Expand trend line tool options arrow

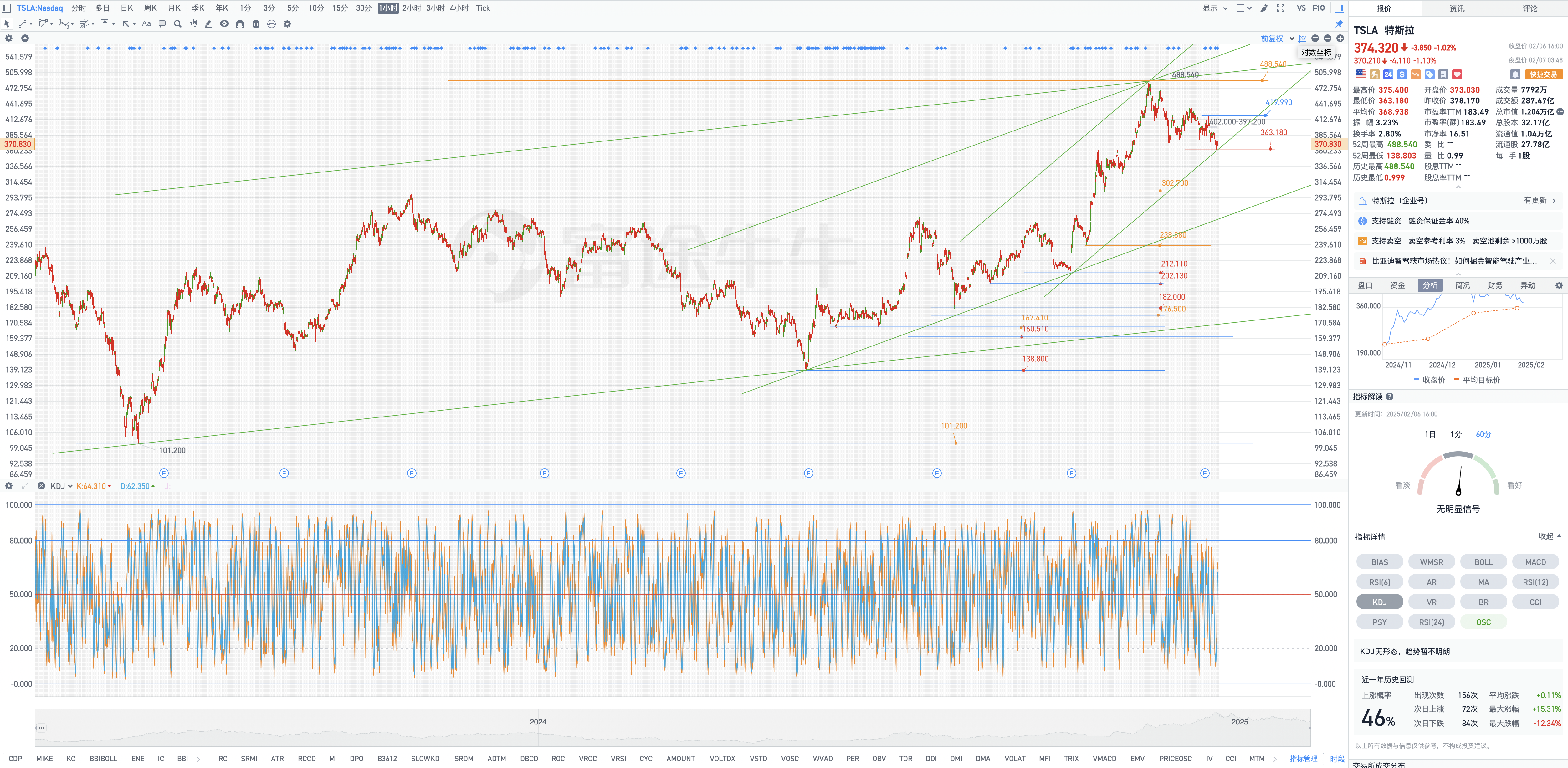click(31, 24)
